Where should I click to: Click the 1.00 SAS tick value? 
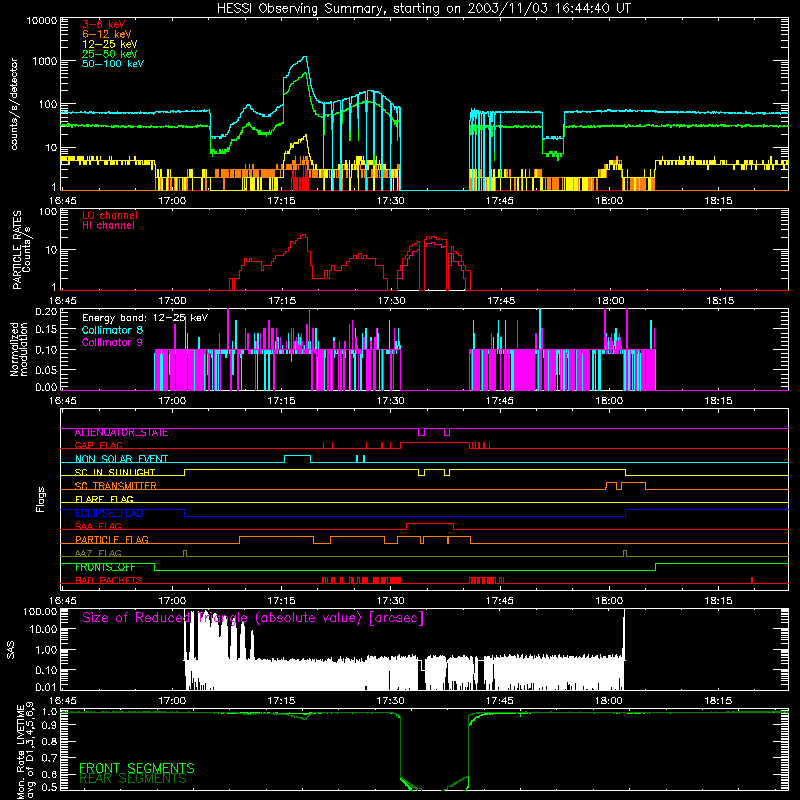[46, 650]
